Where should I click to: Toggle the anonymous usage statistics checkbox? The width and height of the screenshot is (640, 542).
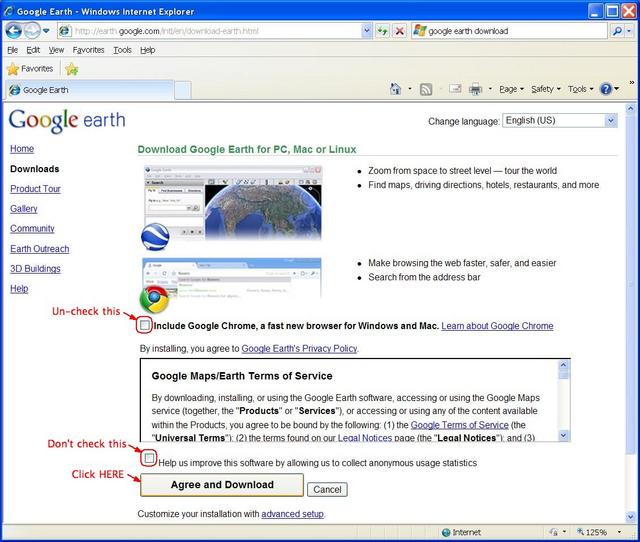coord(149,458)
